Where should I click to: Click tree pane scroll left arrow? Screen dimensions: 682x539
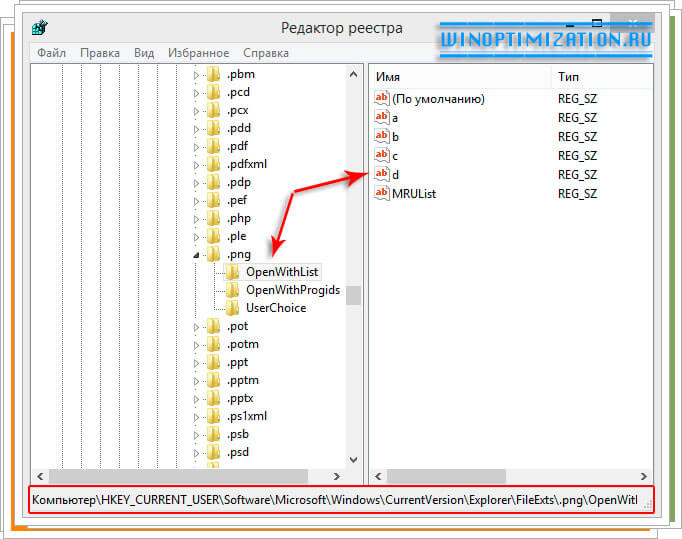tap(40, 476)
